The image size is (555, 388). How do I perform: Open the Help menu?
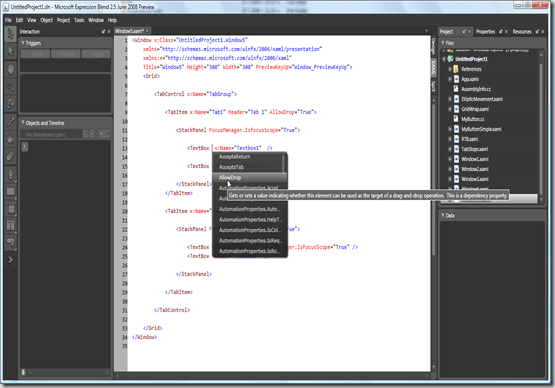tap(112, 20)
